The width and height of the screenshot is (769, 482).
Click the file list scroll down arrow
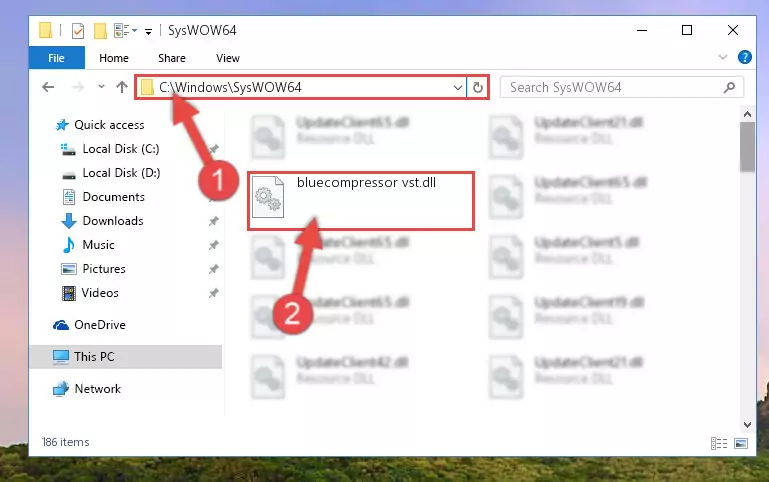tap(747, 425)
